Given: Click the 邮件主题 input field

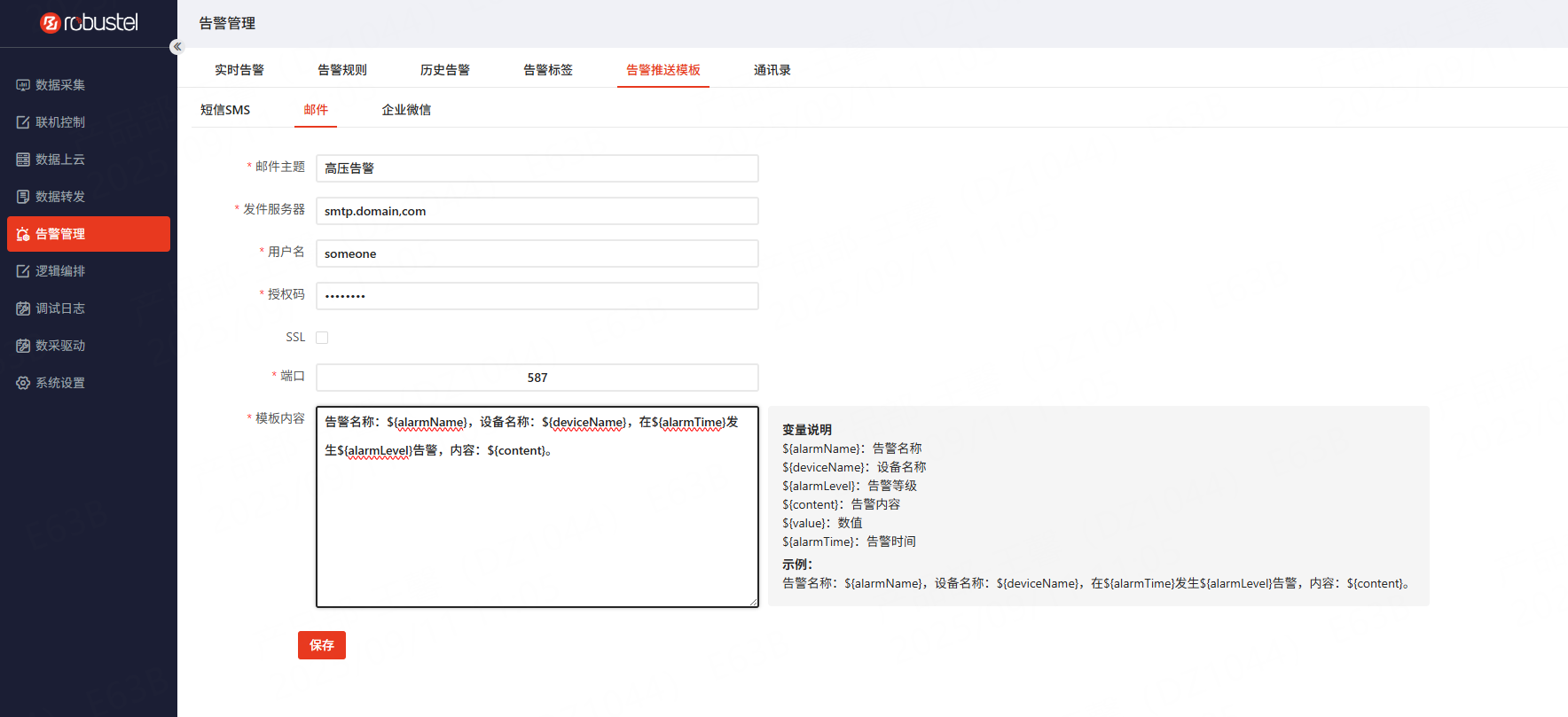Looking at the screenshot, I should 537,168.
